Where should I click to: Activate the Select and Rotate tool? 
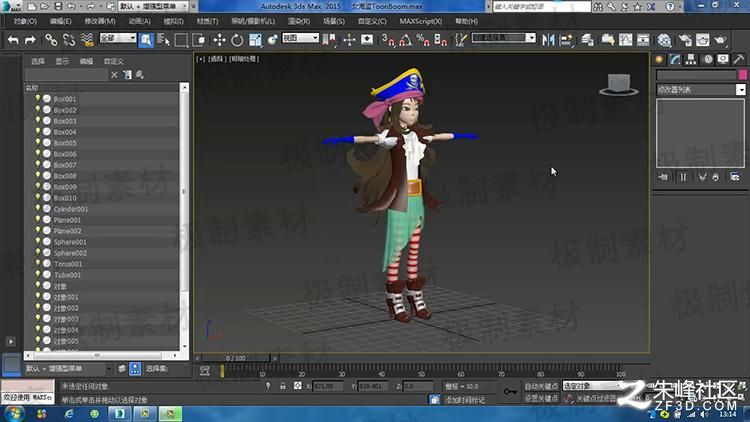(237, 40)
